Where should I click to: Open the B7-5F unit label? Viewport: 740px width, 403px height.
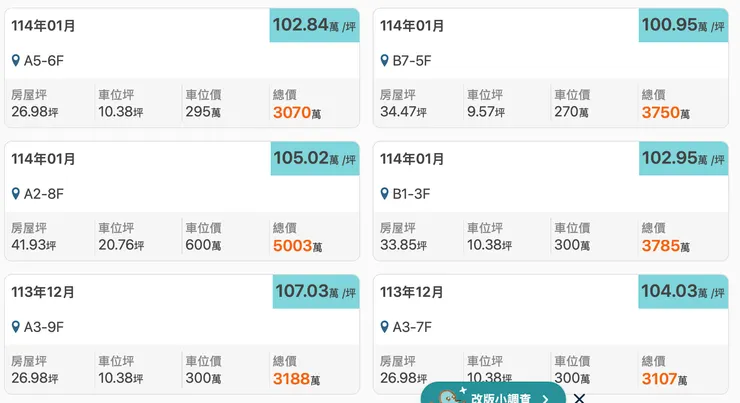(412, 61)
